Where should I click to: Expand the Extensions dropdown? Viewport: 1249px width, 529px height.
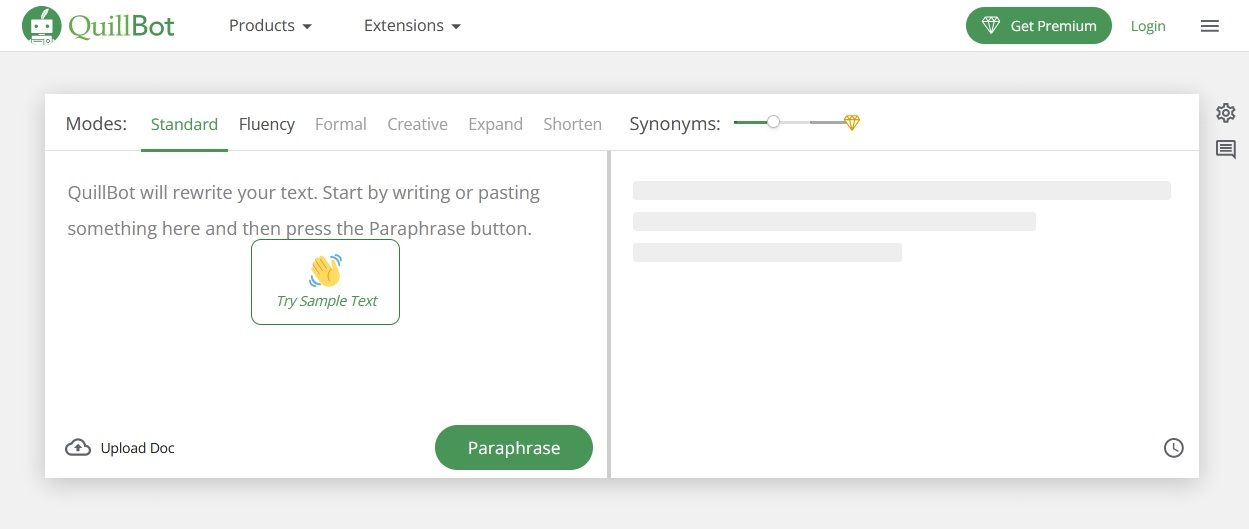[x=412, y=26]
